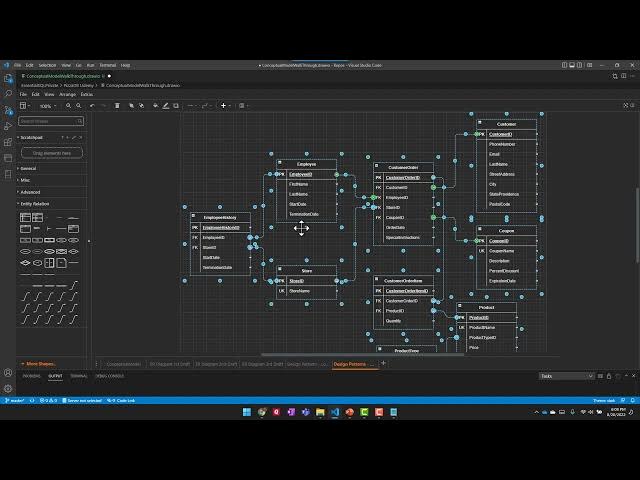The width and height of the screenshot is (640, 480).
Task: Open the VS Code Terminal menu
Action: 108,65
